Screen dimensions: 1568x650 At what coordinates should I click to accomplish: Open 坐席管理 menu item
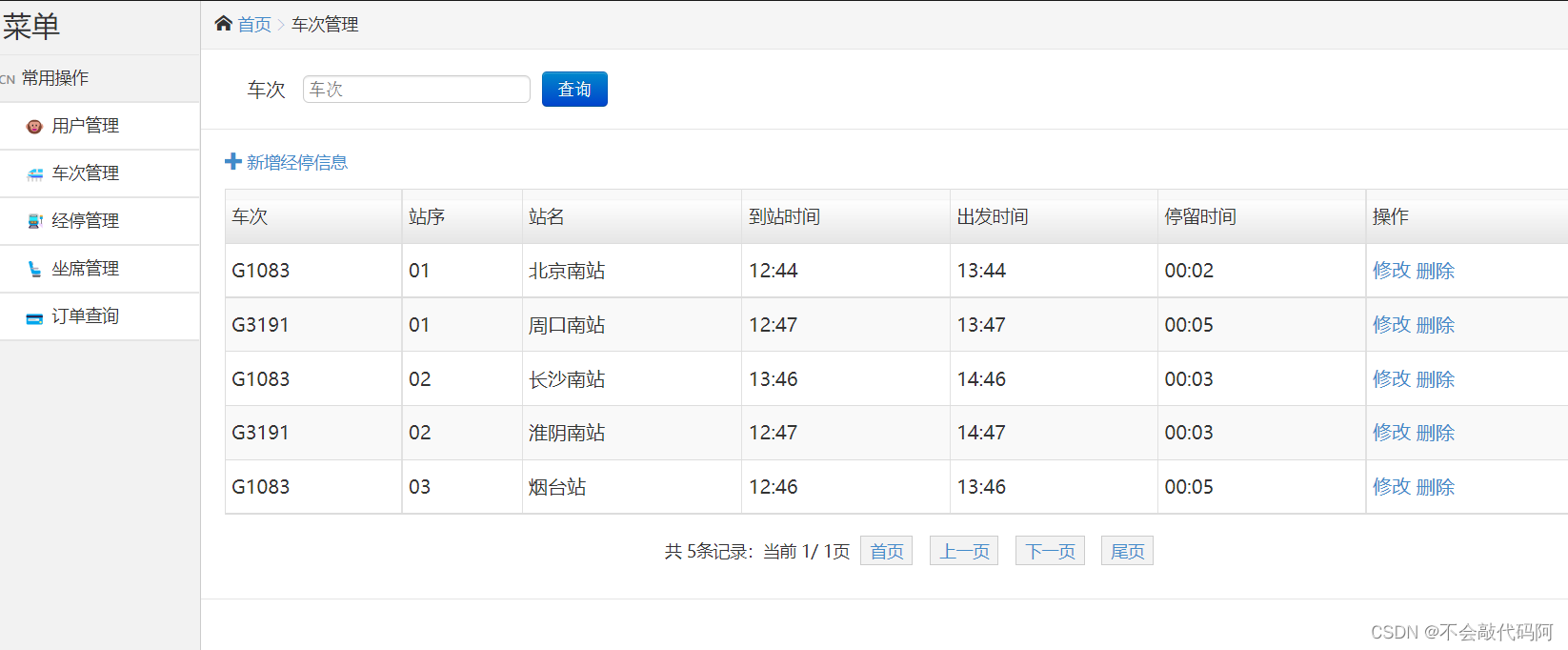pyautogui.click(x=100, y=269)
